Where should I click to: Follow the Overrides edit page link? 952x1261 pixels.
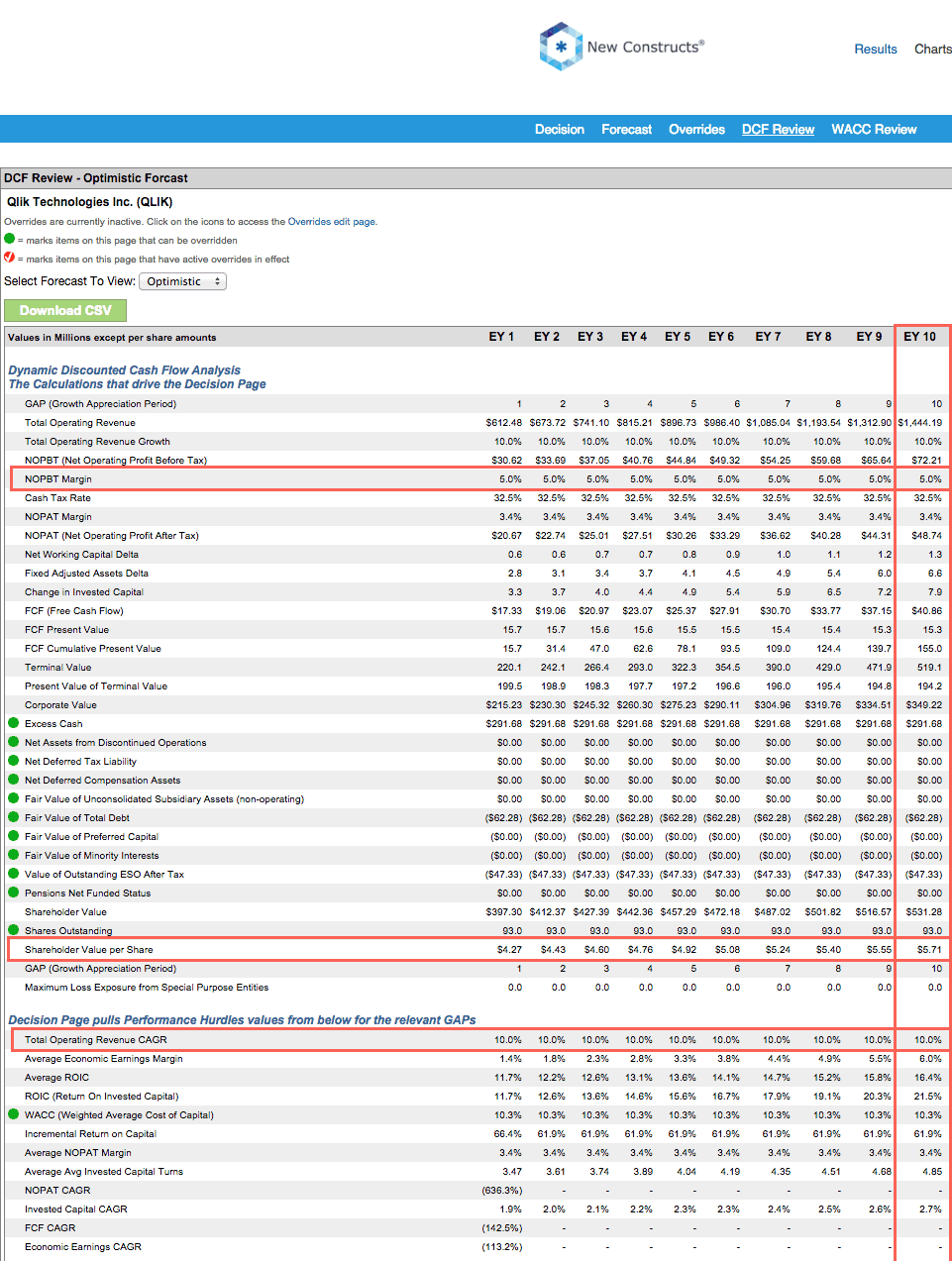tap(332, 222)
